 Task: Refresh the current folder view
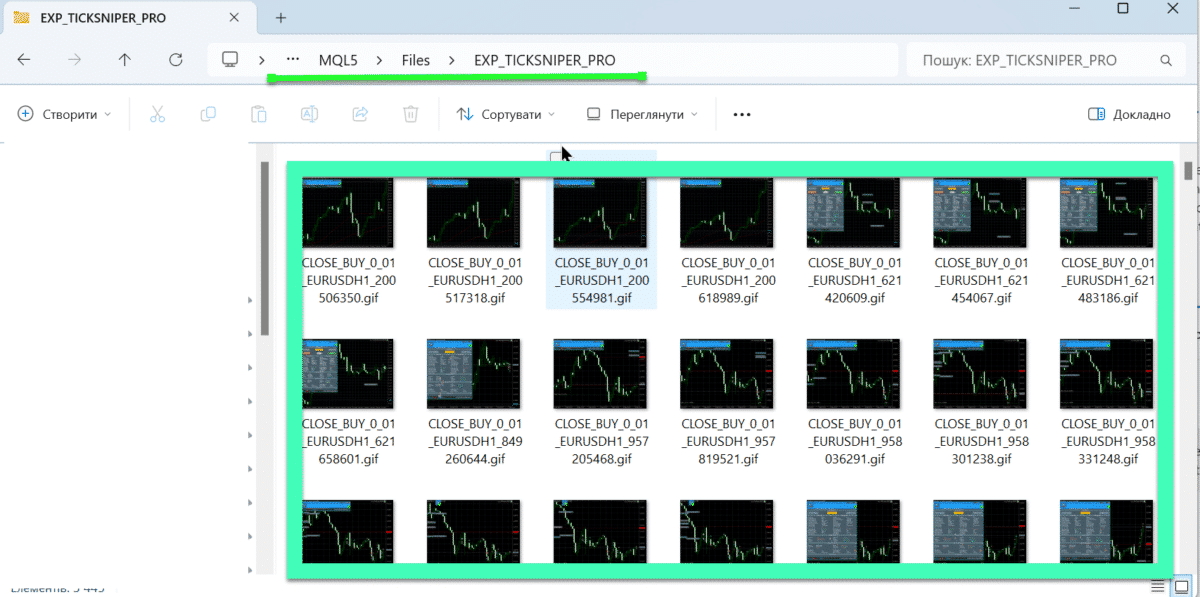176,60
